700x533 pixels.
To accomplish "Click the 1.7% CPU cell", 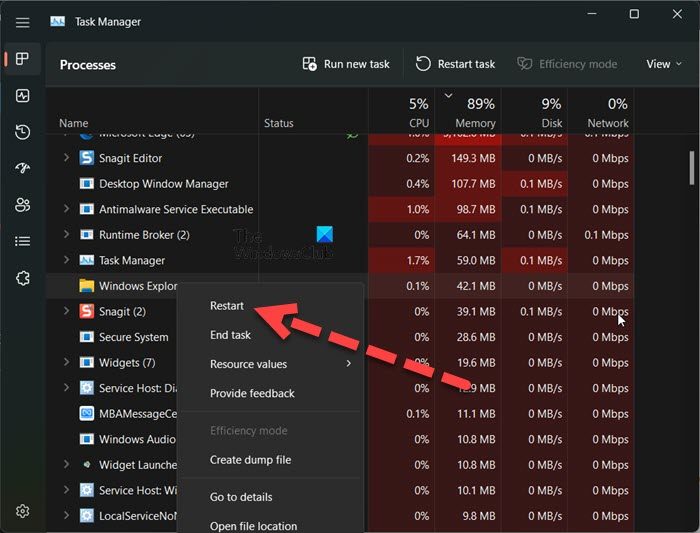I will pos(401,260).
